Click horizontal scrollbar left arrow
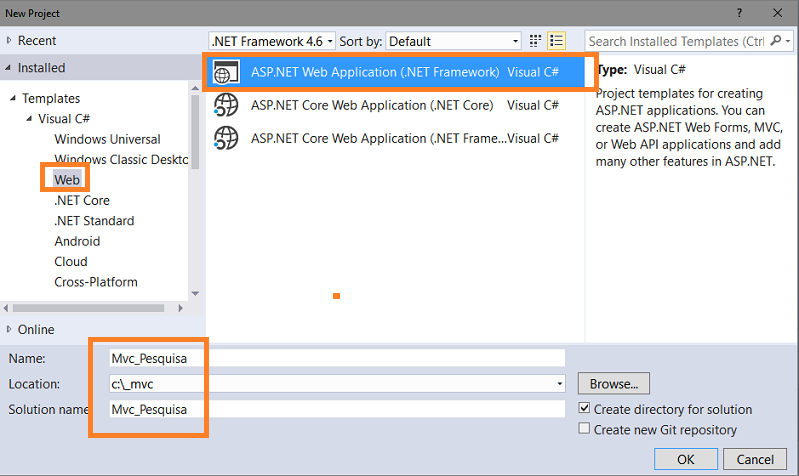Image resolution: width=799 pixels, height=476 pixels. (x=6, y=308)
